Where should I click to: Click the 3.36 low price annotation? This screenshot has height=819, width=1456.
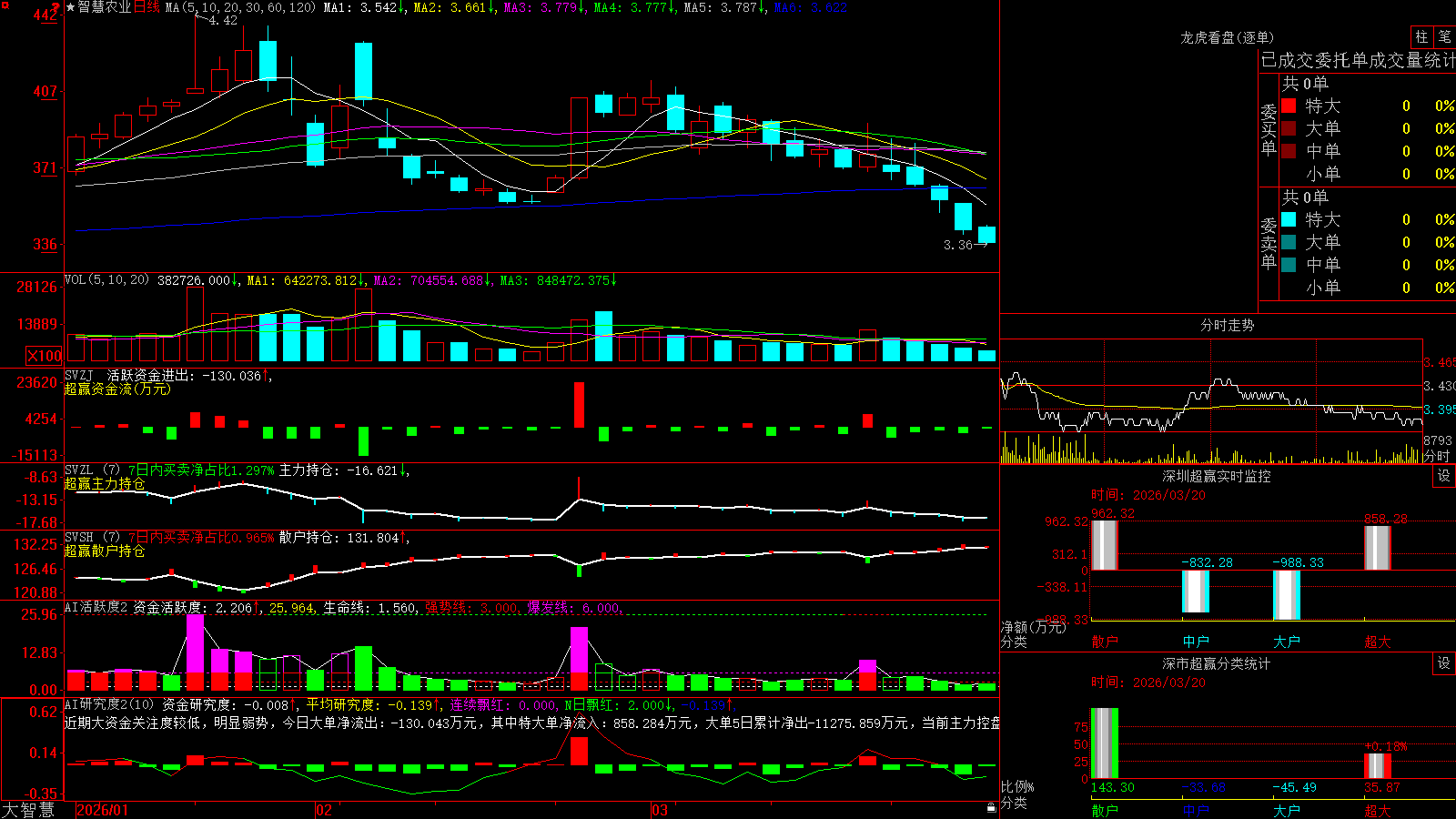(x=958, y=245)
